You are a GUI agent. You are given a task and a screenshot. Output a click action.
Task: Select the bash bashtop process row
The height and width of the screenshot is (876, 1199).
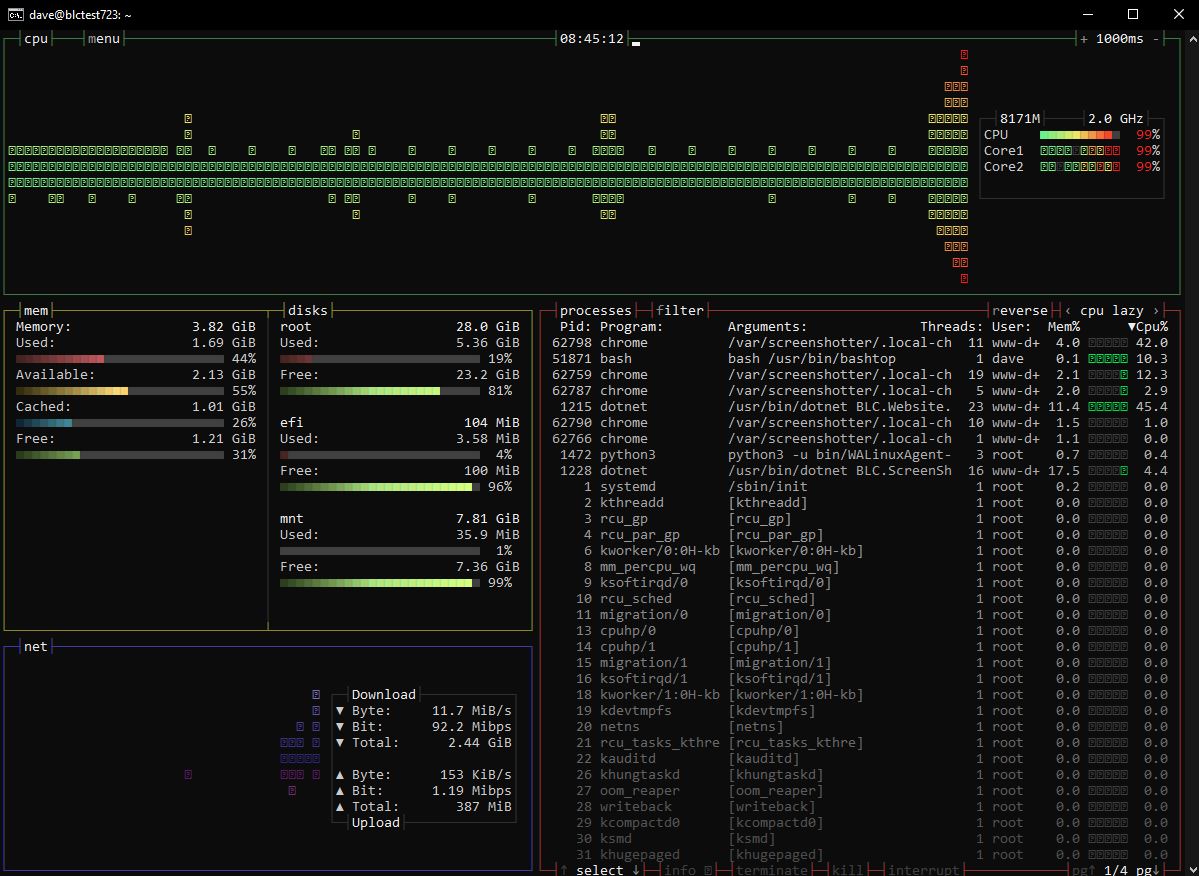(x=859, y=359)
